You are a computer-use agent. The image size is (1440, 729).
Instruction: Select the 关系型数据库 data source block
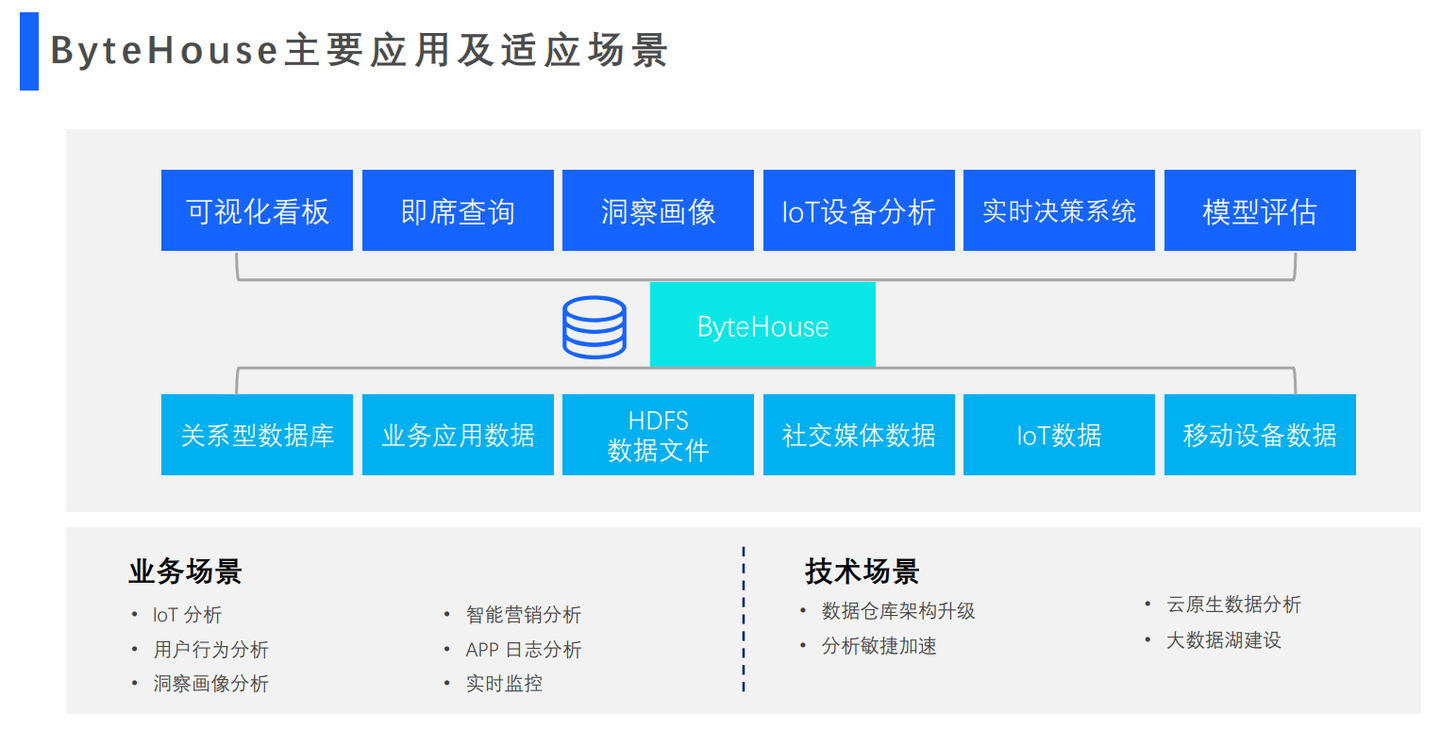pyautogui.click(x=257, y=434)
